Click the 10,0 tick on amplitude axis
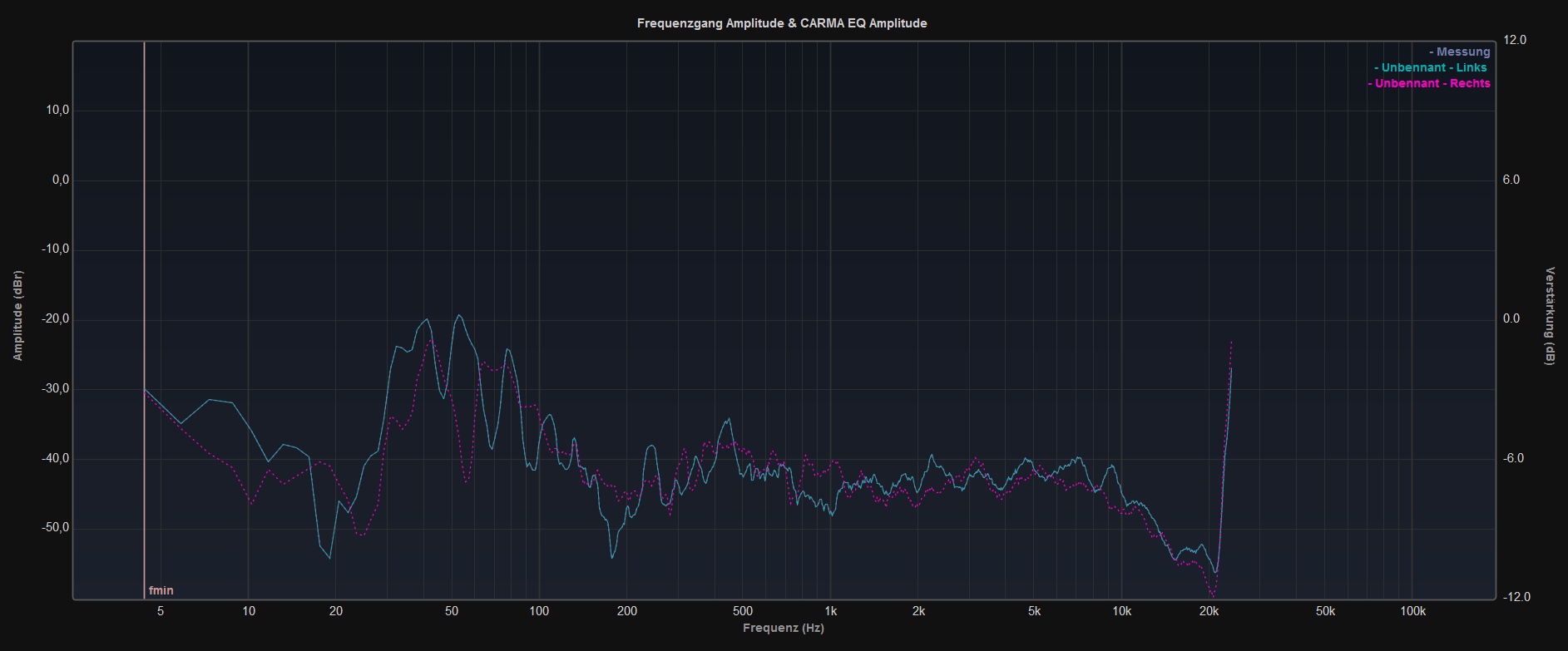 (x=57, y=111)
